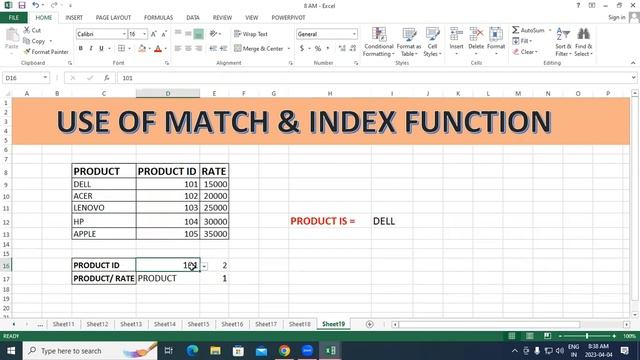Apply the Fill Color bucket

coord(142,49)
